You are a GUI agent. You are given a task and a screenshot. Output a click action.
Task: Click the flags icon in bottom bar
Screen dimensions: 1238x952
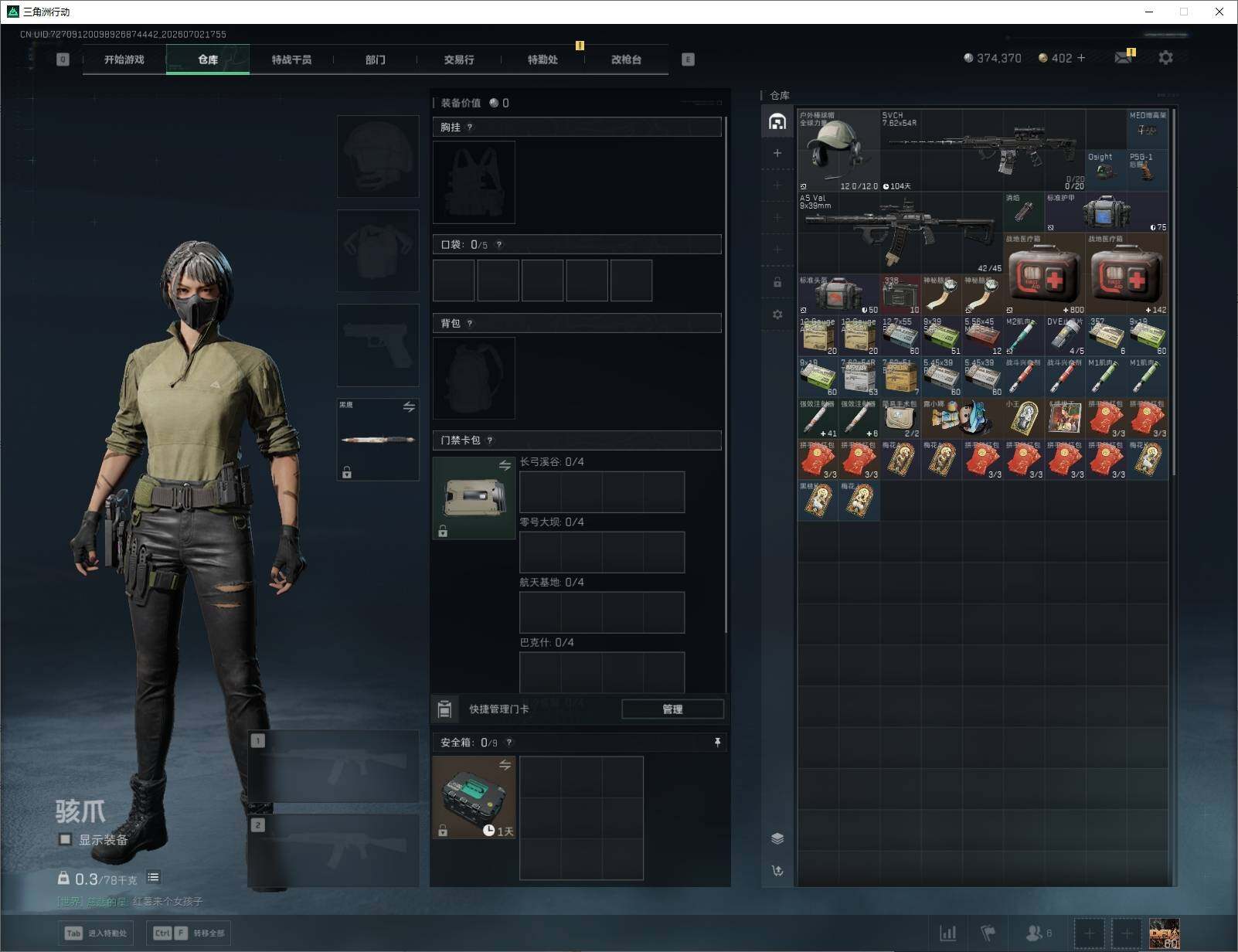(x=988, y=933)
